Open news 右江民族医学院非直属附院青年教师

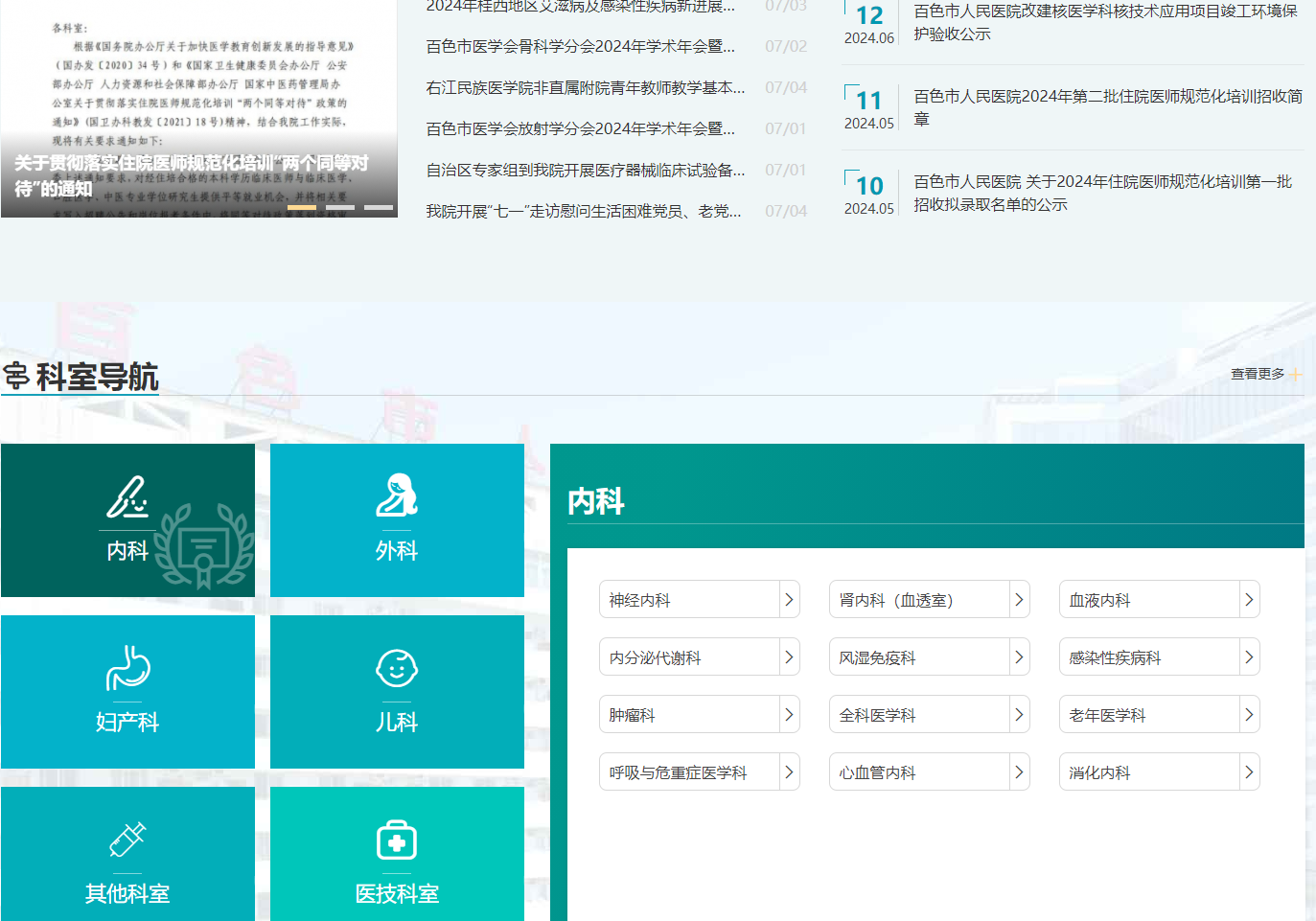[586, 87]
